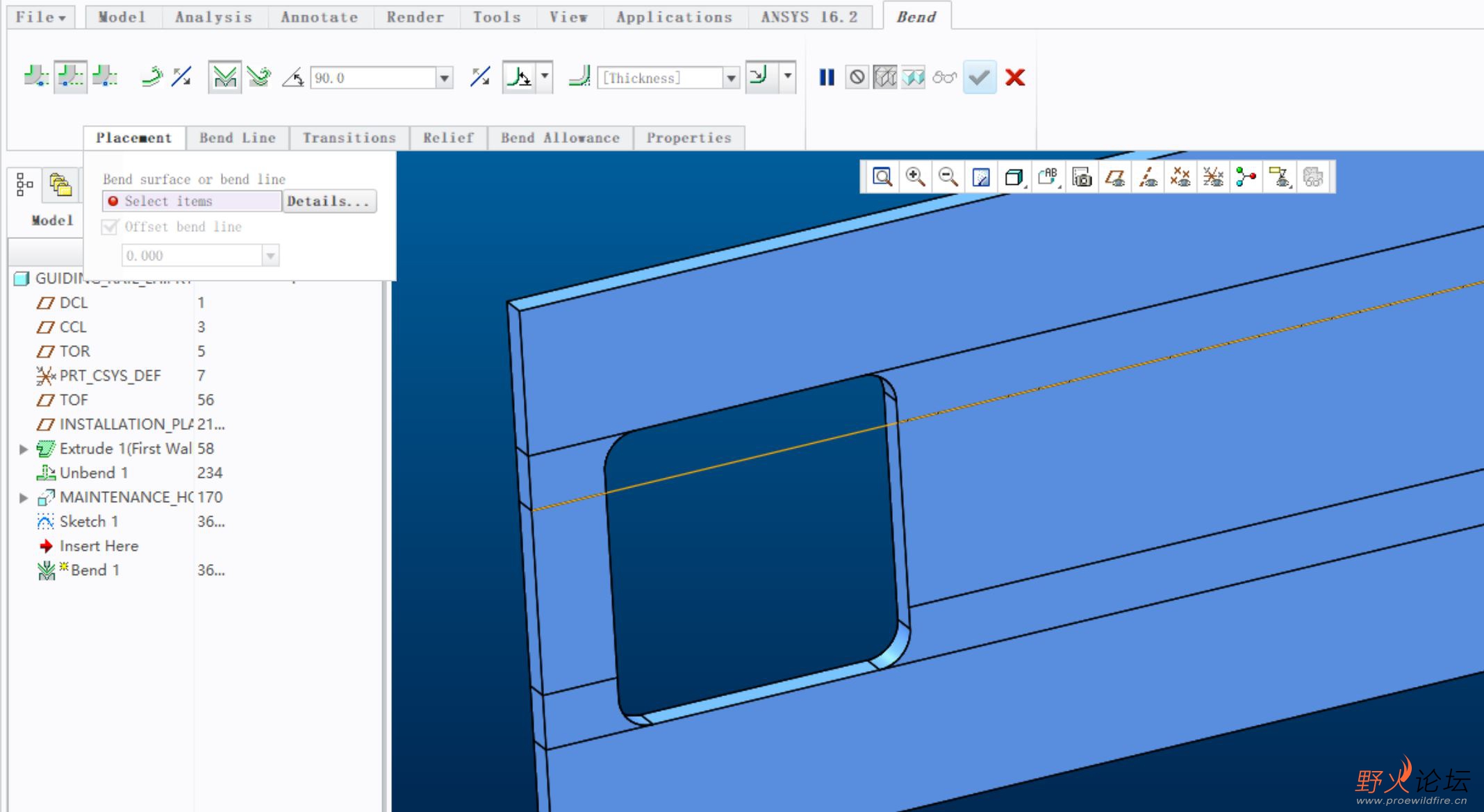1484x812 pixels.
Task: Open the View ribbon tab
Action: click(569, 17)
